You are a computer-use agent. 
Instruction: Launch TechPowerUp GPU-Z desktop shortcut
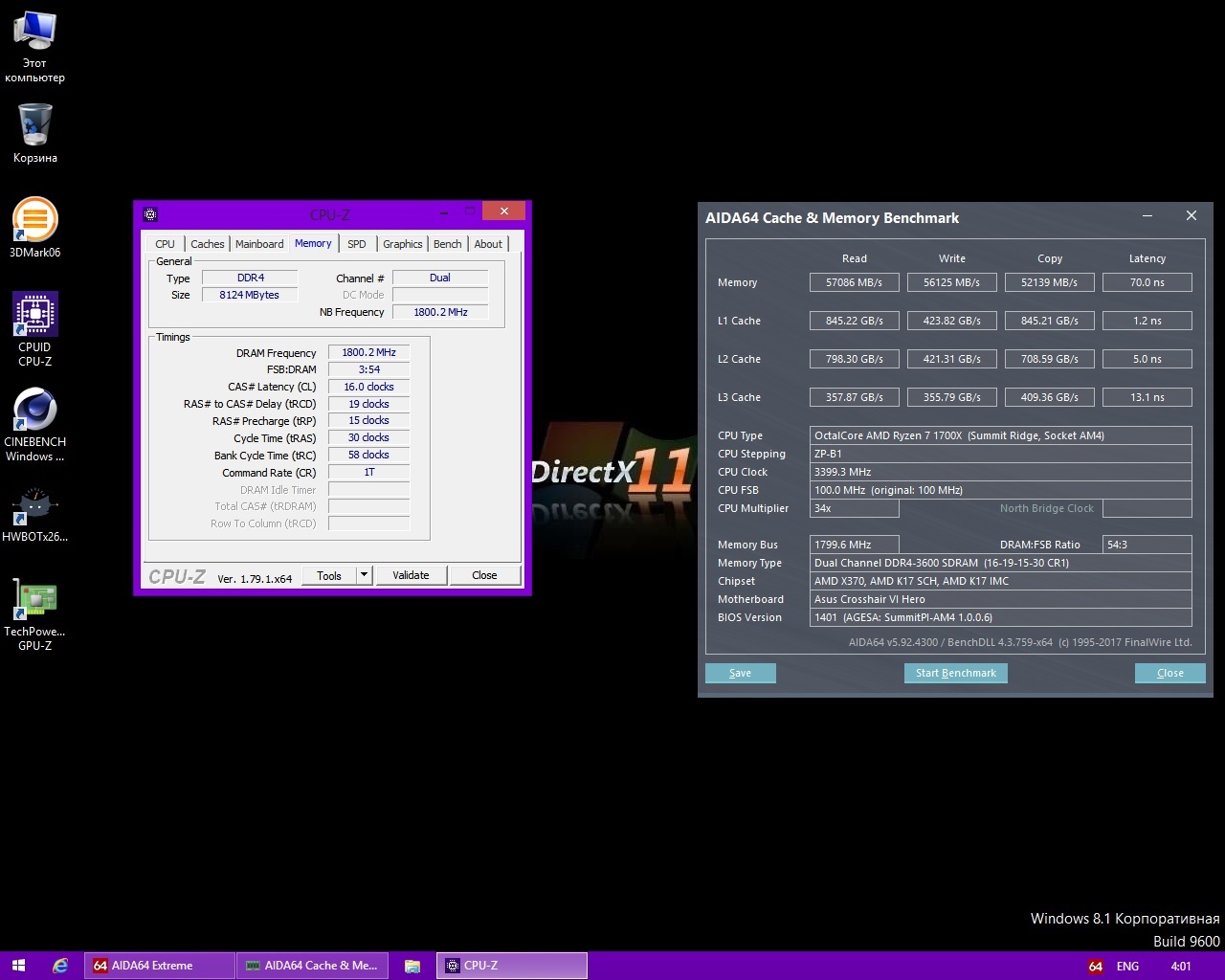pyautogui.click(x=34, y=614)
